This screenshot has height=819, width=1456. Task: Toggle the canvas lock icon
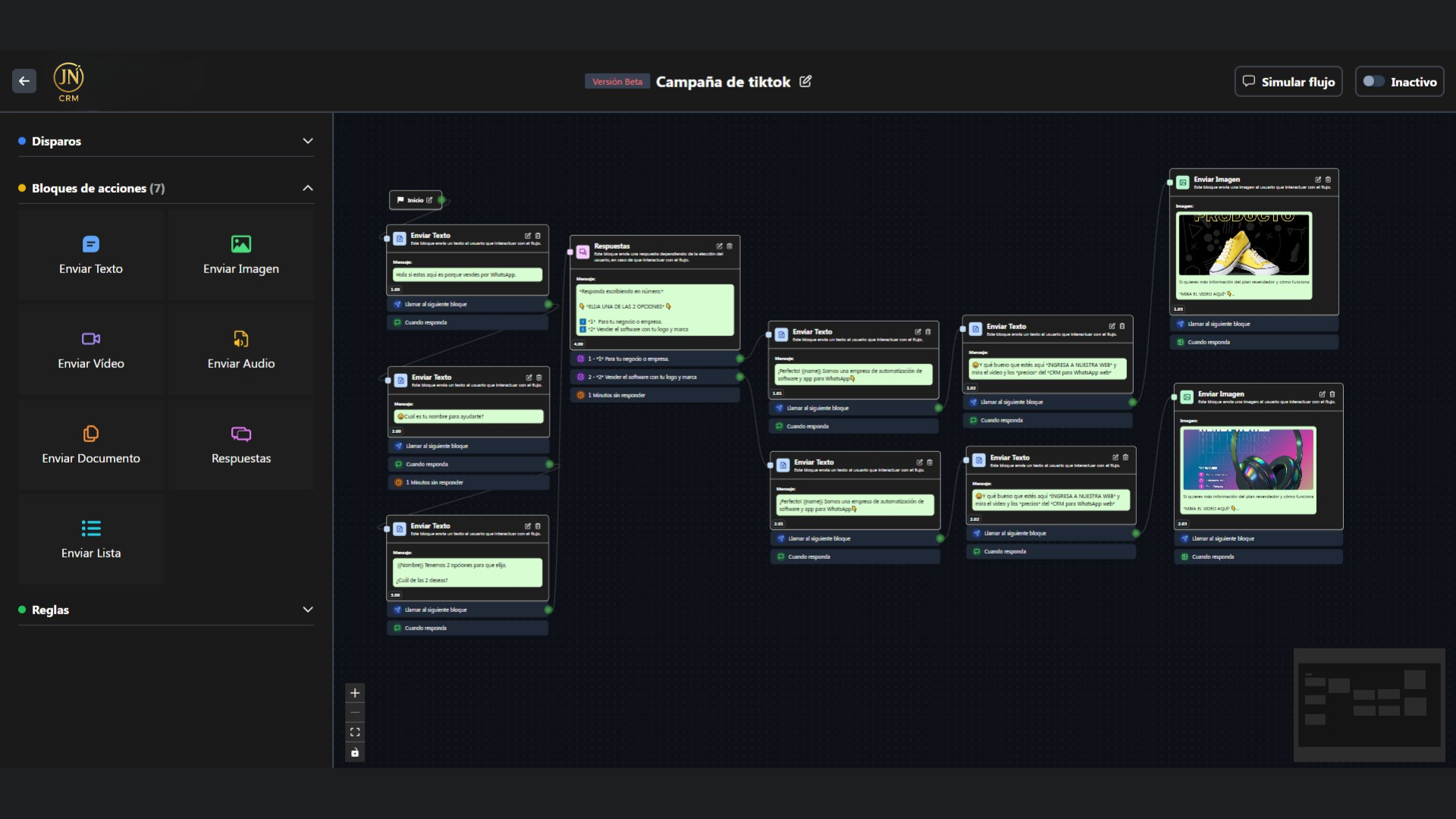(x=355, y=752)
